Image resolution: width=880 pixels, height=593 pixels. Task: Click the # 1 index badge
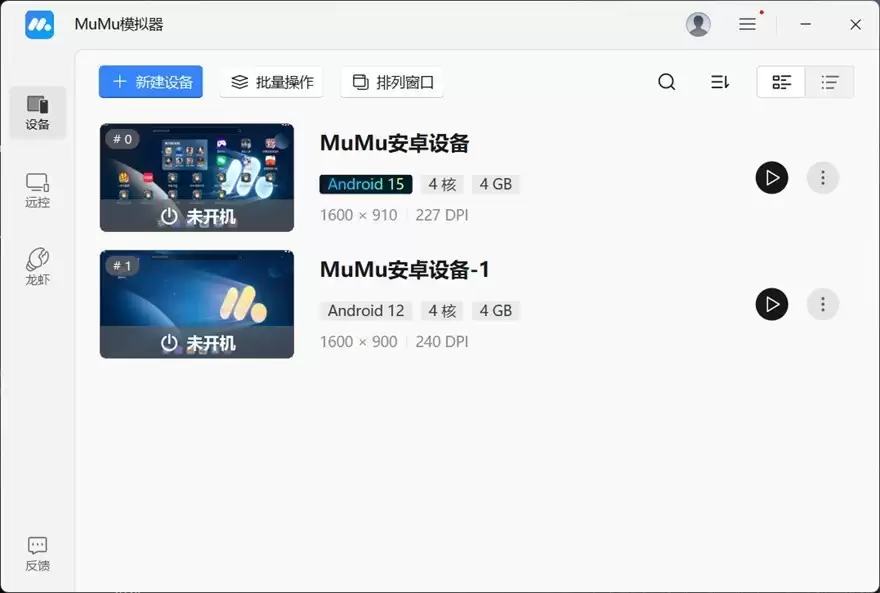pyautogui.click(x=122, y=266)
